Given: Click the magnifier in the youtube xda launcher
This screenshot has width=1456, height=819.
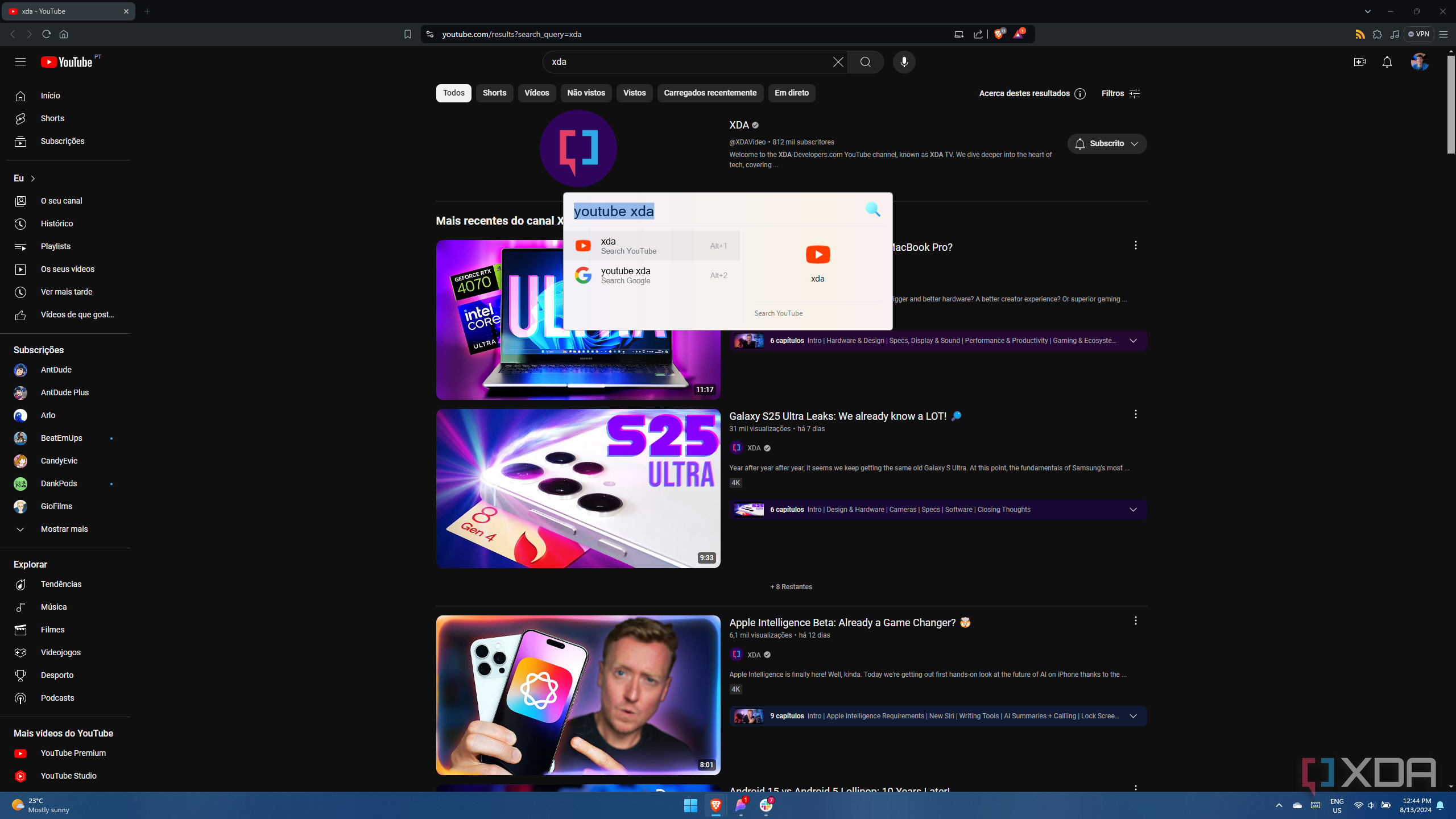Looking at the screenshot, I should [872, 210].
